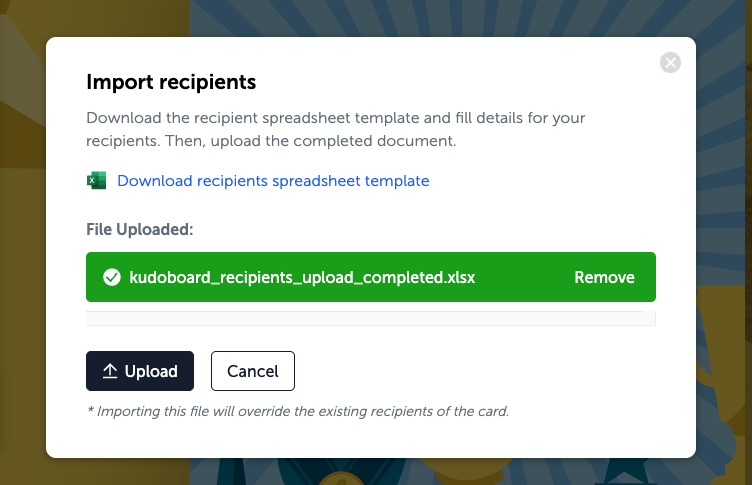The width and height of the screenshot is (752, 485).
Task: Click the empty bar beneath the uploaded file
Action: pos(371,319)
